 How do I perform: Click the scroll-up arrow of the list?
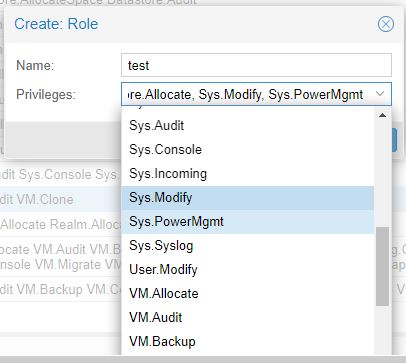click(x=382, y=115)
